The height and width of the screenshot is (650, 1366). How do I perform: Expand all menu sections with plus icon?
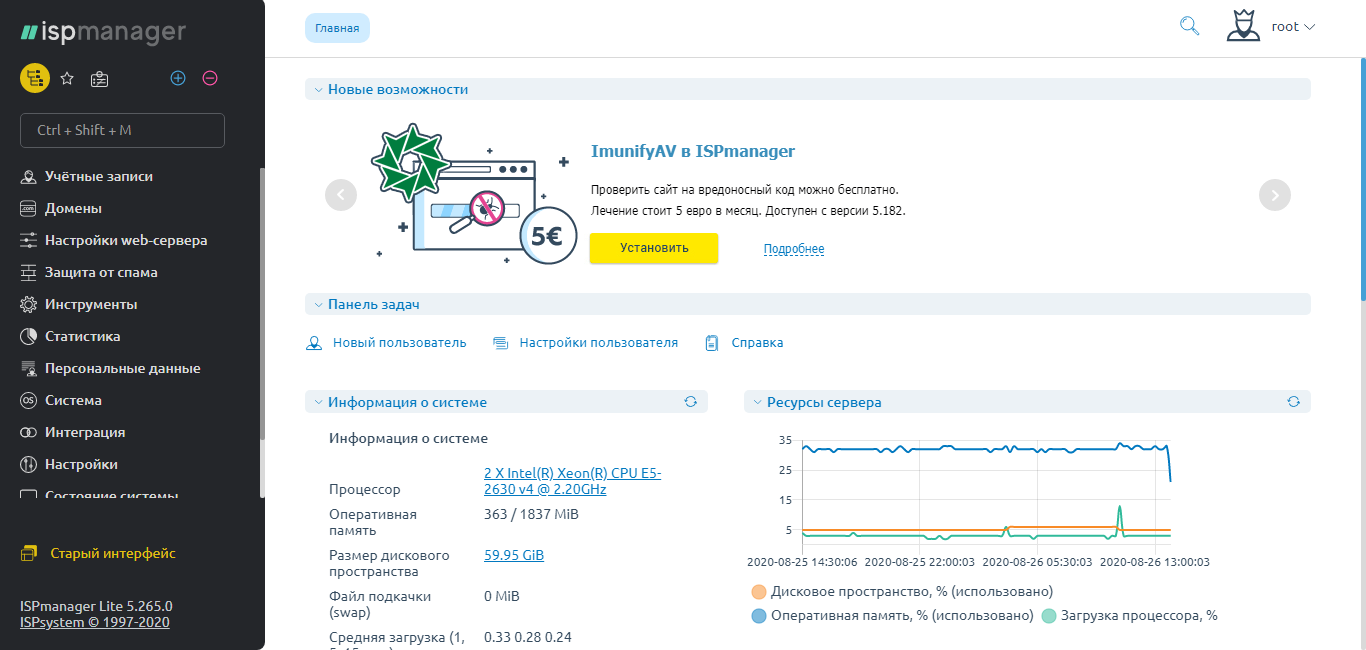pos(178,78)
